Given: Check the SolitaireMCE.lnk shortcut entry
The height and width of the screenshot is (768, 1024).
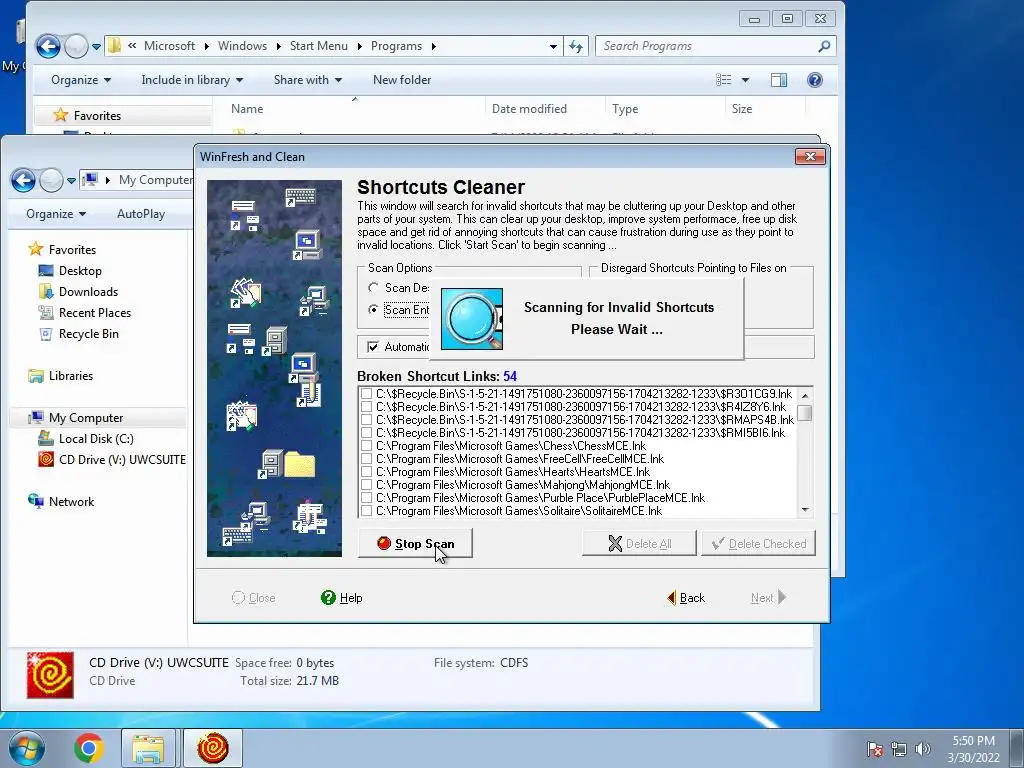Looking at the screenshot, I should (366, 511).
